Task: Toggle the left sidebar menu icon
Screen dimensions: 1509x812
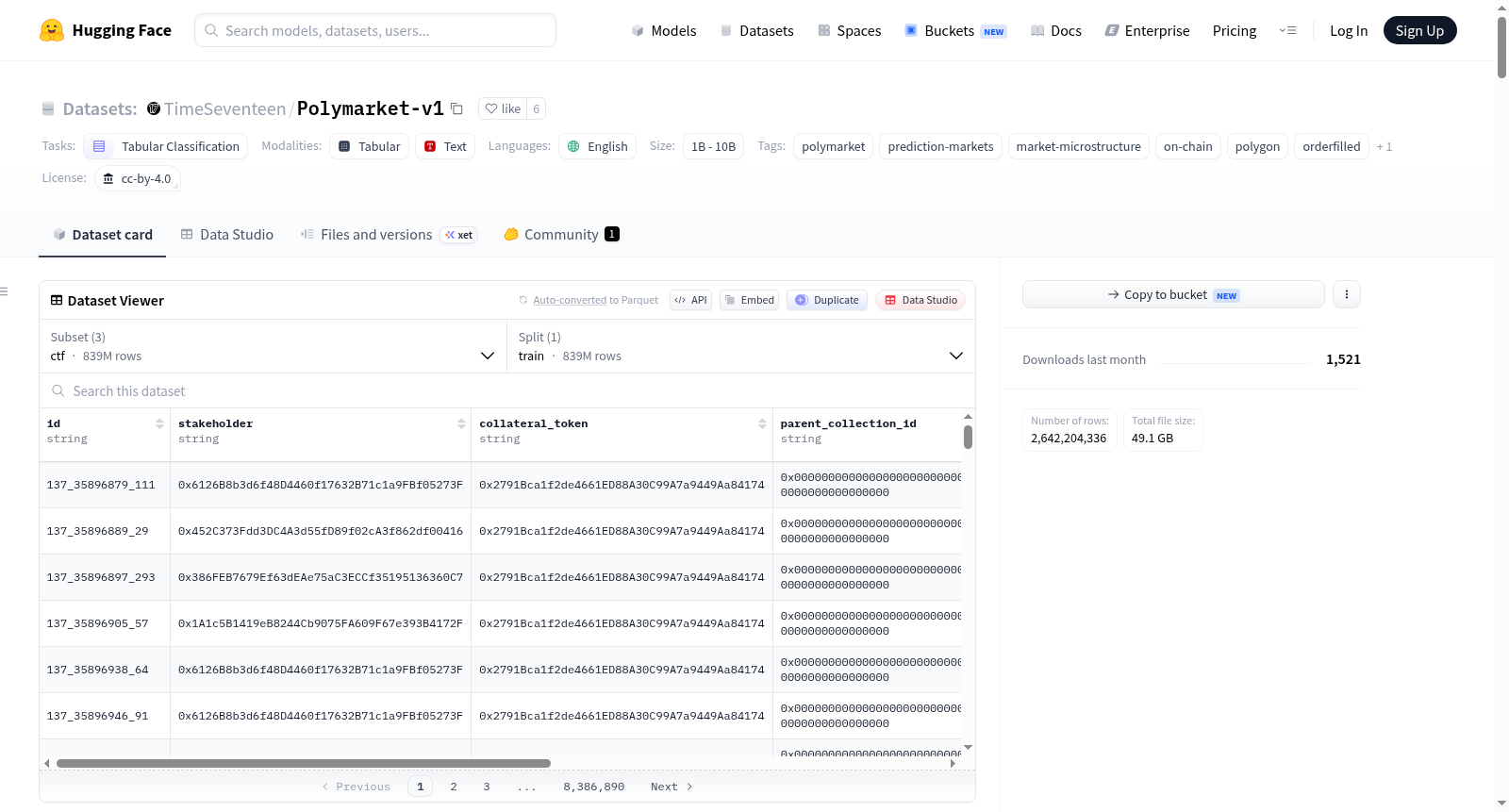Action: pos(4,291)
